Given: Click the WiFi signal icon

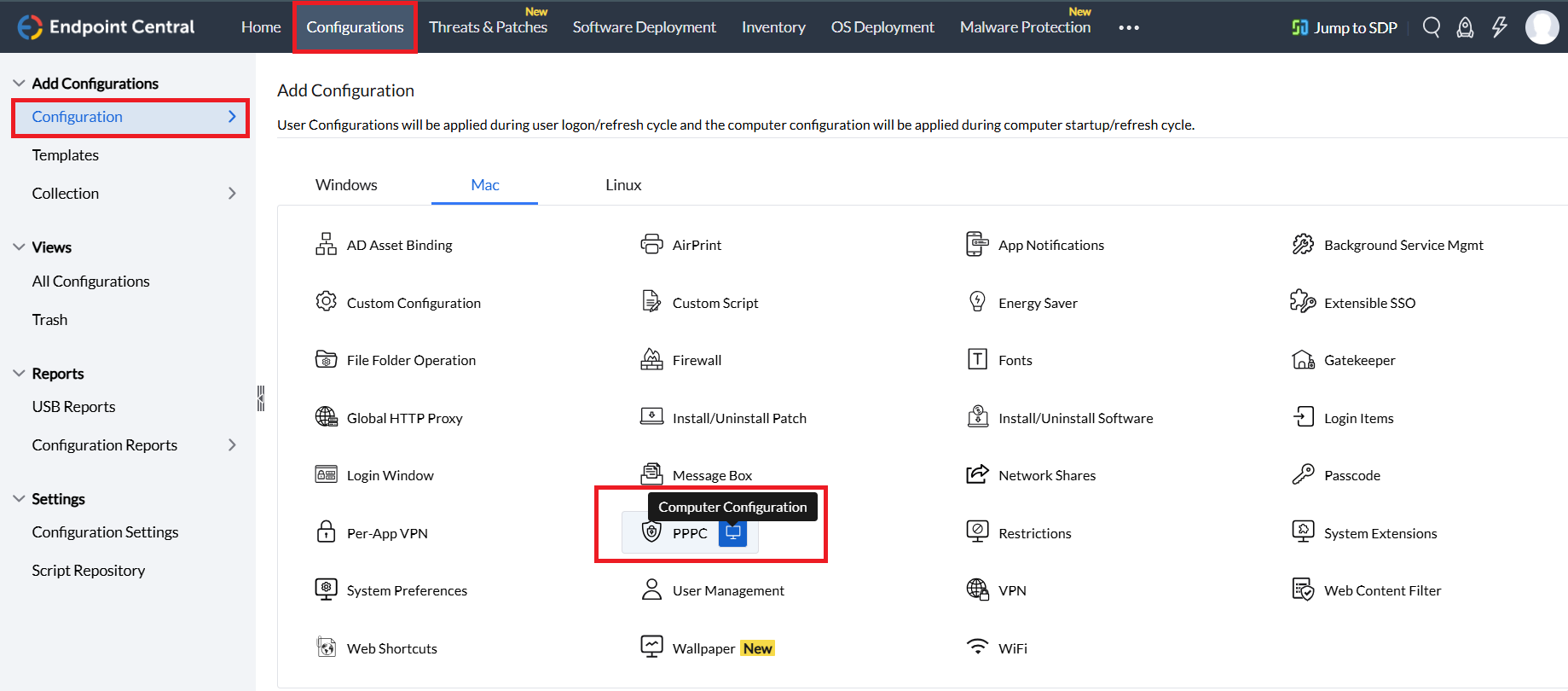Looking at the screenshot, I should [977, 646].
